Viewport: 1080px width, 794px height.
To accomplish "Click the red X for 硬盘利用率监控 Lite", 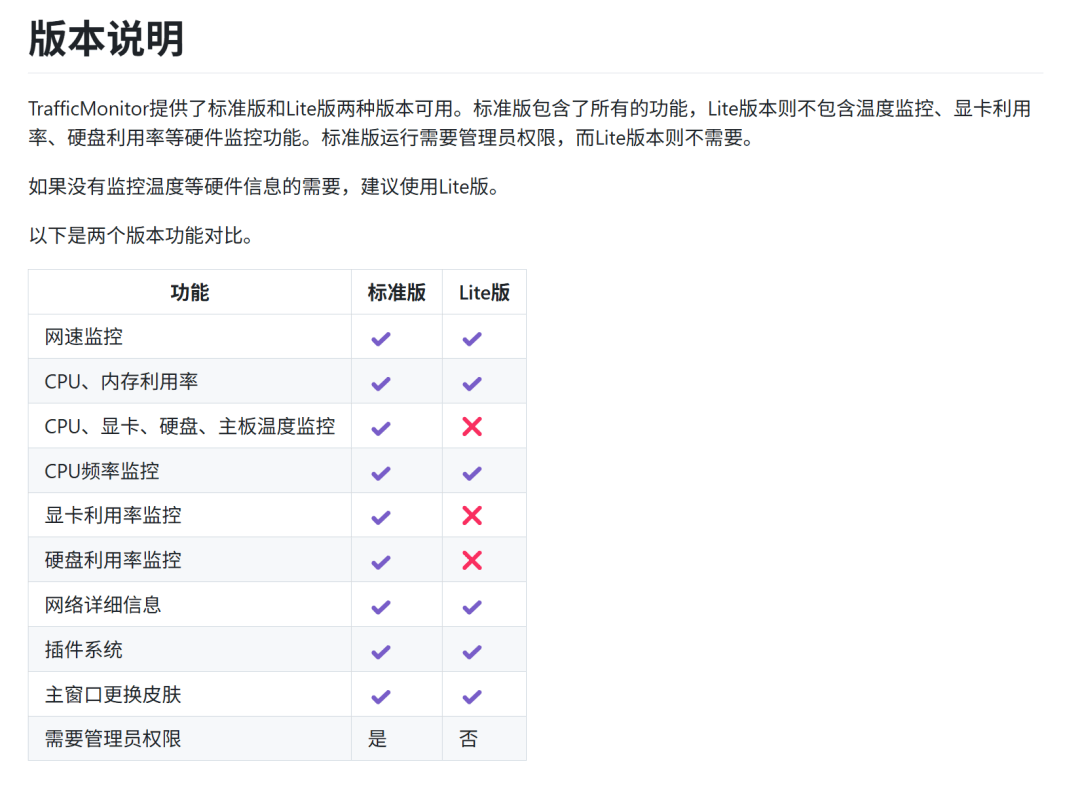I will tap(472, 561).
